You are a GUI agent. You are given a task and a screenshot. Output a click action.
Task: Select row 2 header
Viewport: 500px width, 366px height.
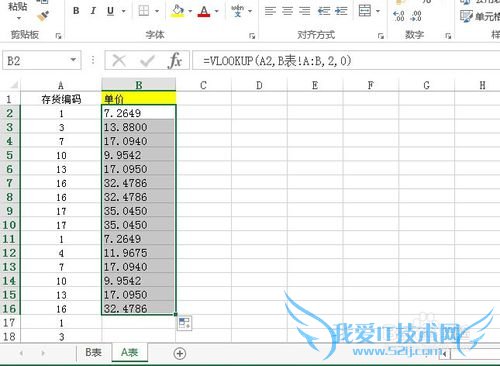point(10,113)
